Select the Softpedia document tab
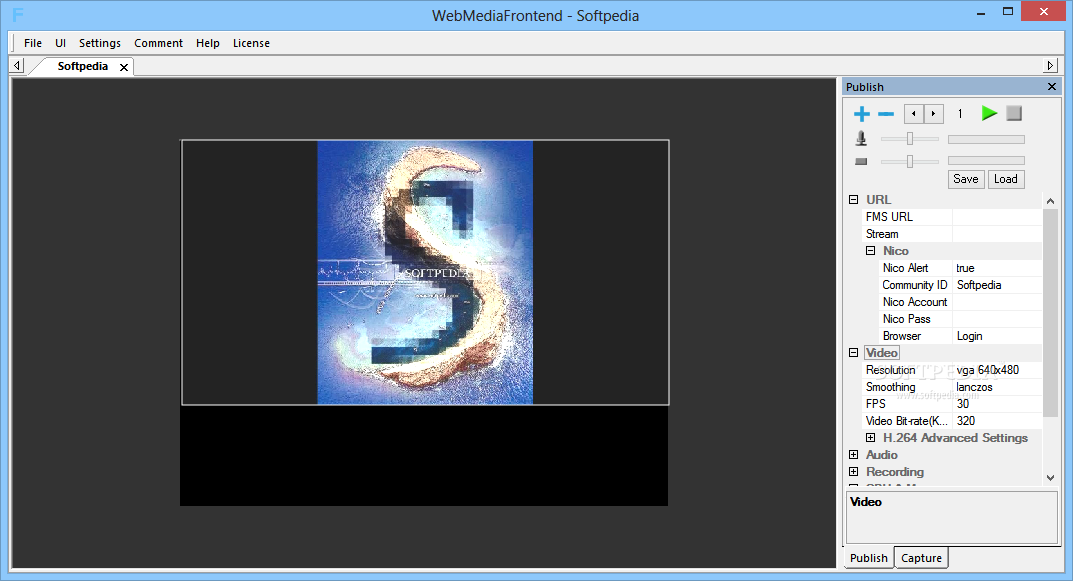 point(82,66)
